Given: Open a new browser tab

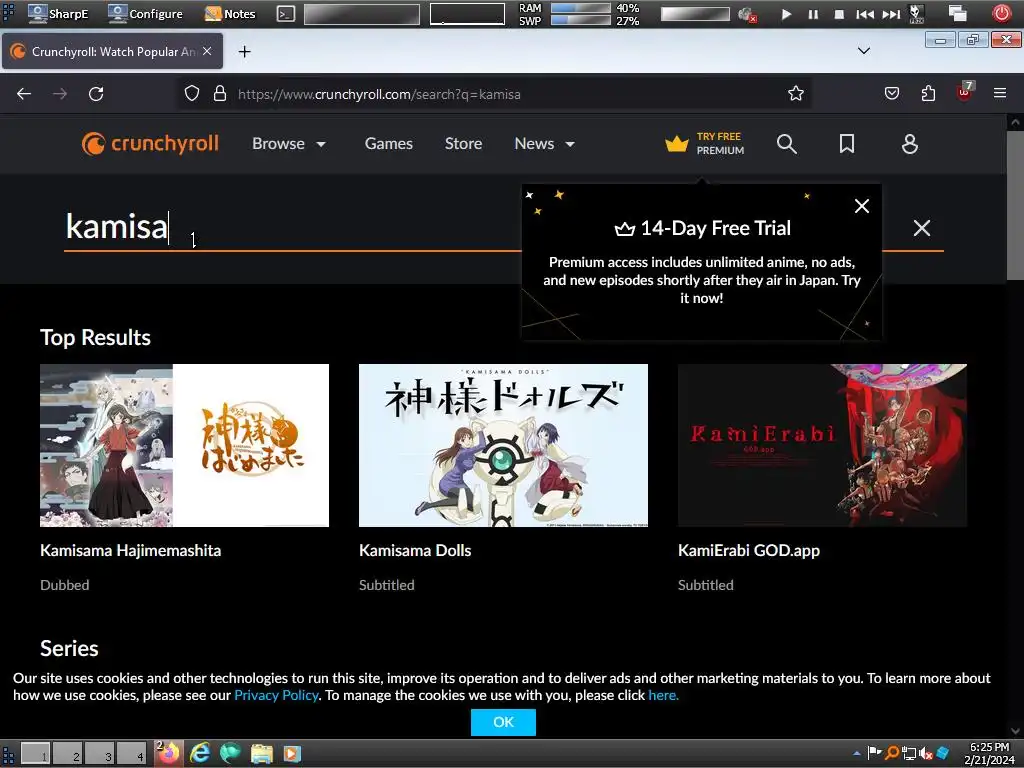Looking at the screenshot, I should point(244,52).
